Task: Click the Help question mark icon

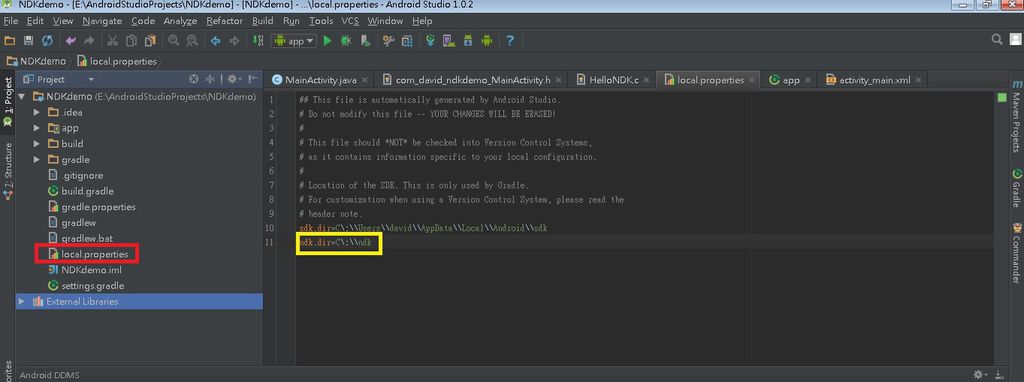Action: pos(510,40)
